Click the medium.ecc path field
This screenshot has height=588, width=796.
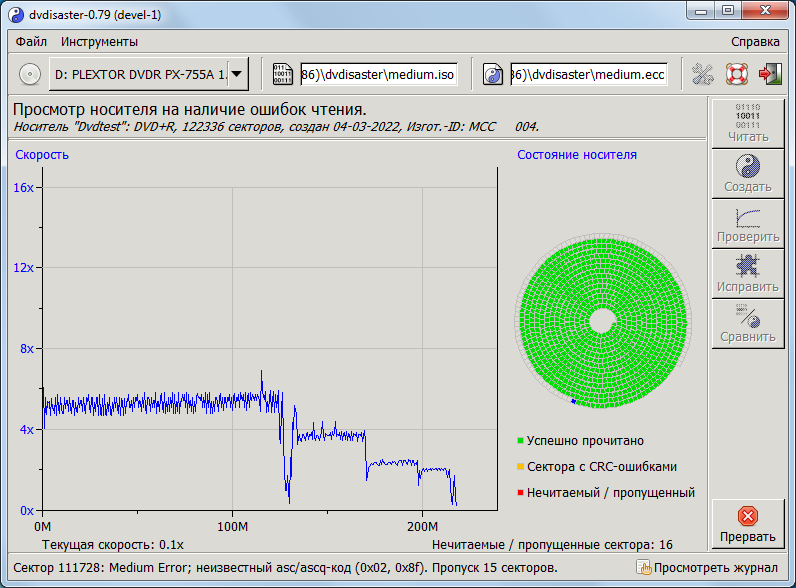588,74
